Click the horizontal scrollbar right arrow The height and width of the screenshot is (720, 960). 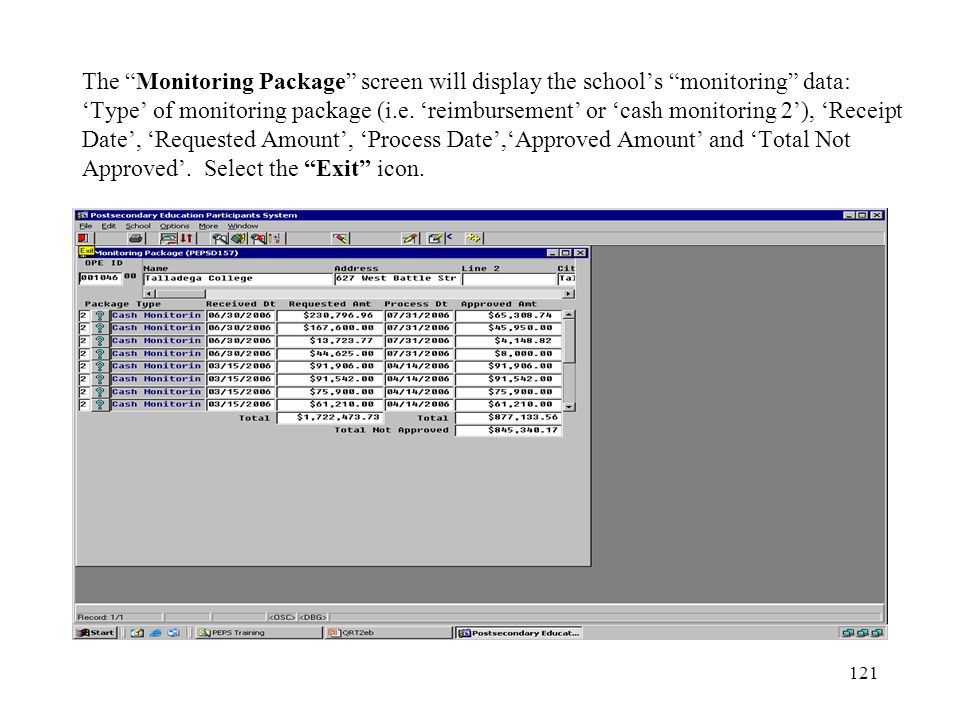pos(569,294)
